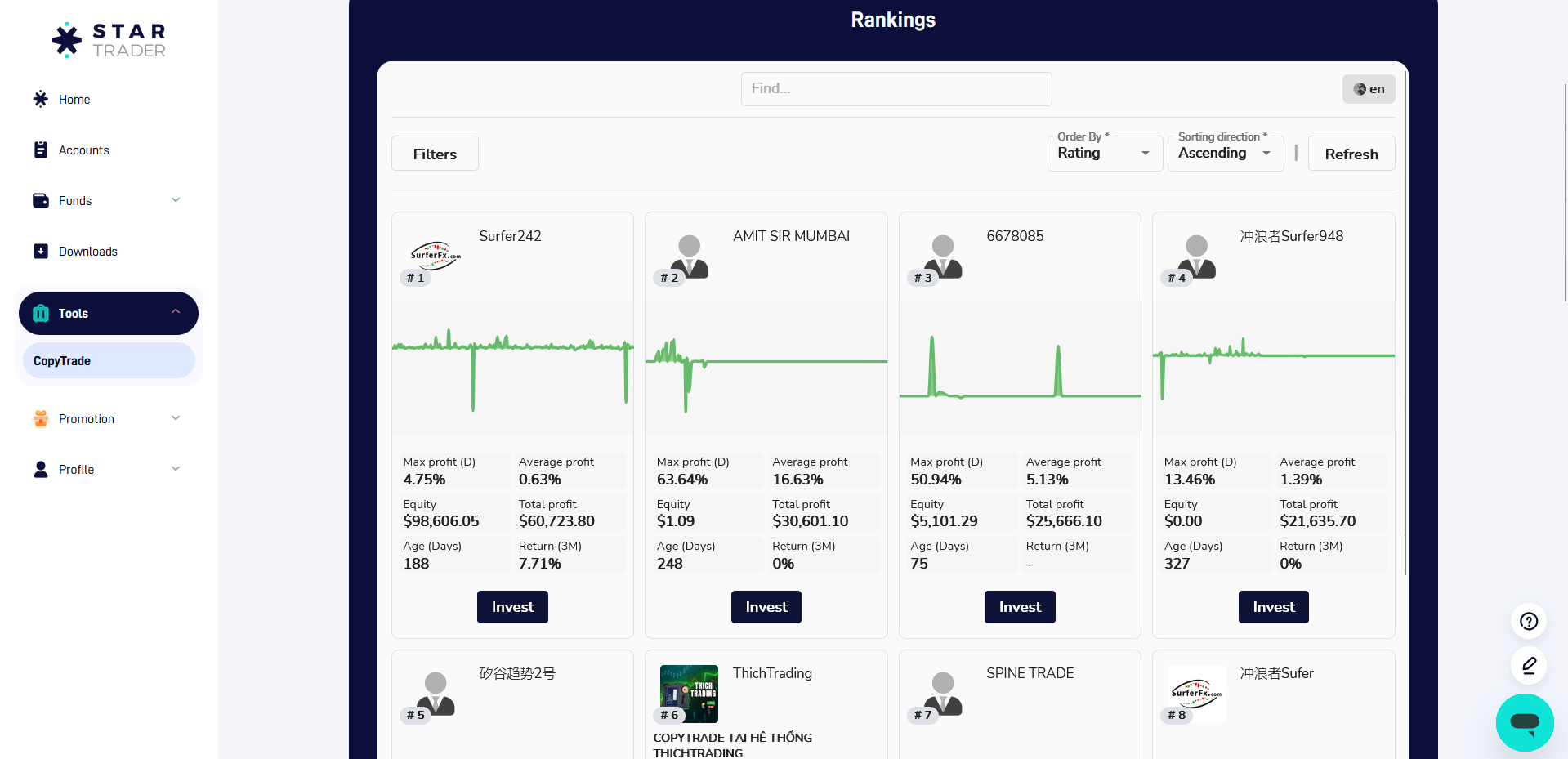Image resolution: width=1568 pixels, height=759 pixels.
Task: Open the help question mark icon
Action: click(1529, 622)
